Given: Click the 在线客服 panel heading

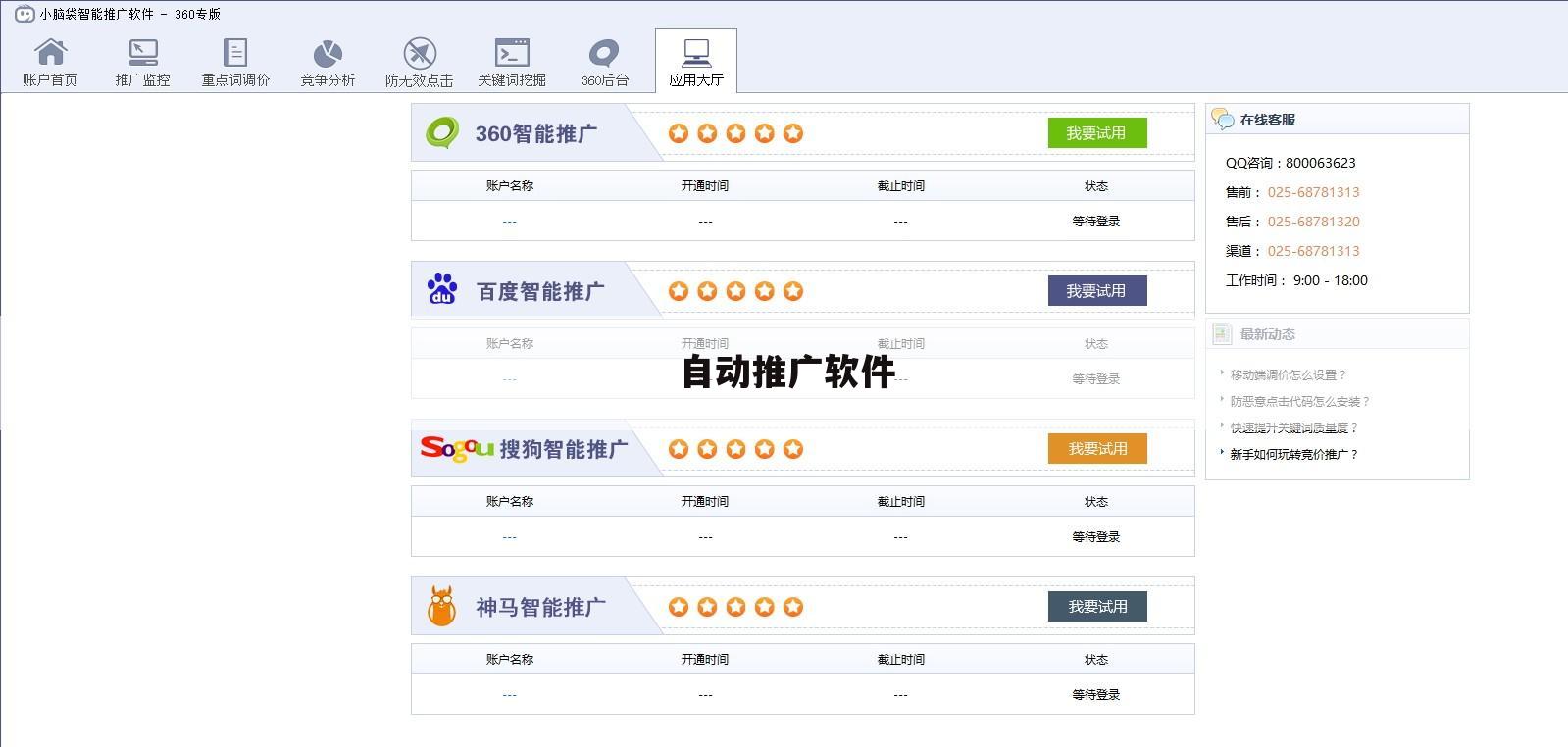Looking at the screenshot, I should coord(1267,120).
